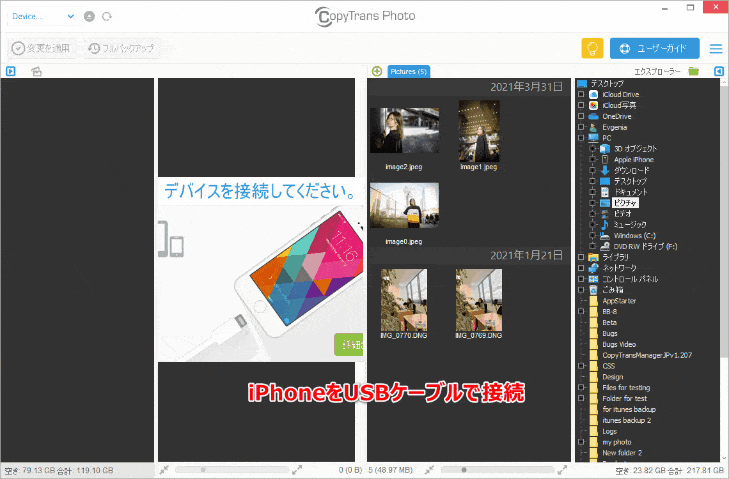
Task: Click enlarge thumbnails icon in PC pane
Action: click(x=562, y=470)
